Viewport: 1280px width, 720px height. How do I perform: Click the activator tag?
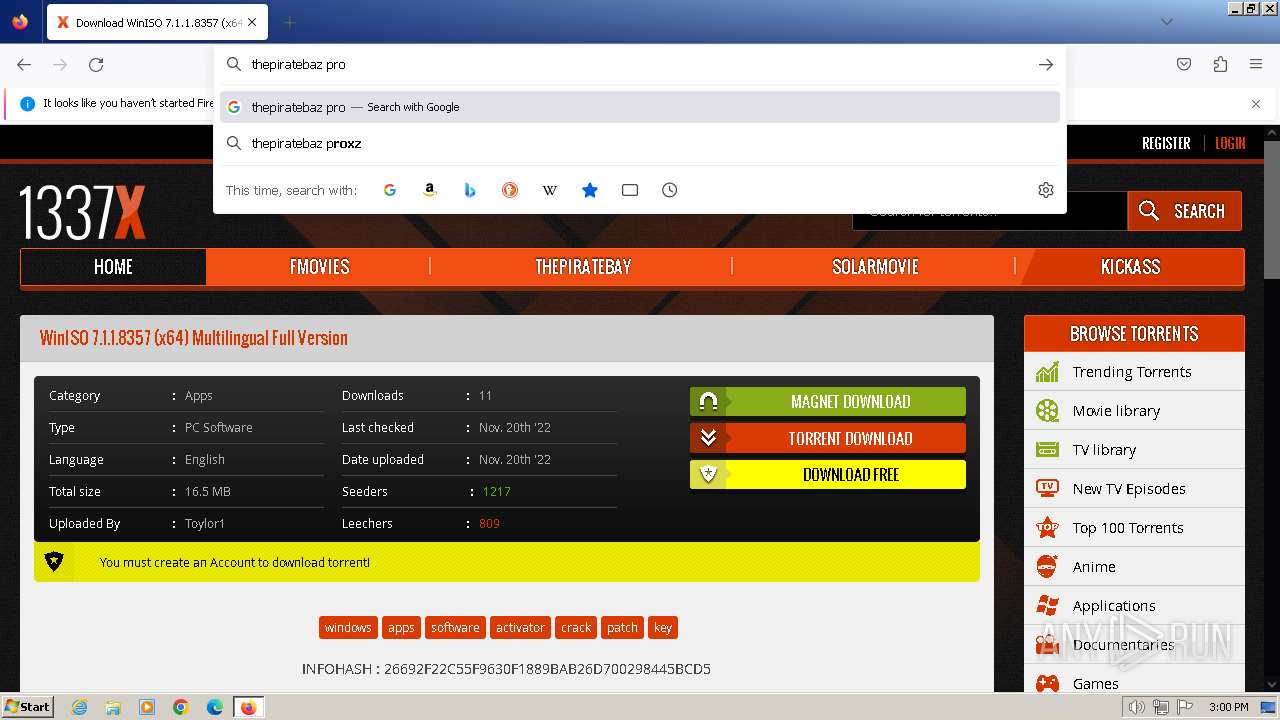tap(520, 628)
